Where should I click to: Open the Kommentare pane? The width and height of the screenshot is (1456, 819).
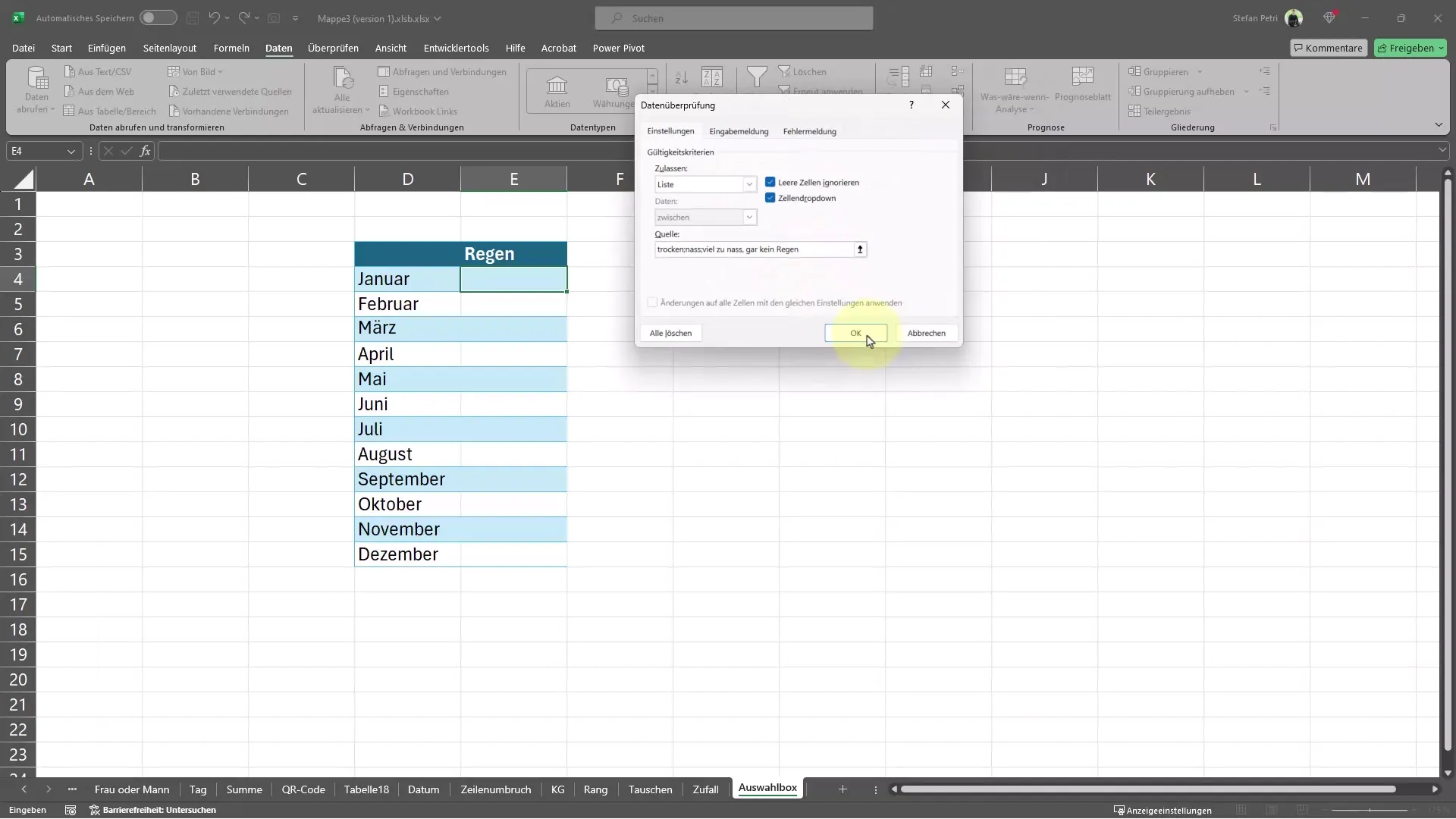[x=1329, y=48]
